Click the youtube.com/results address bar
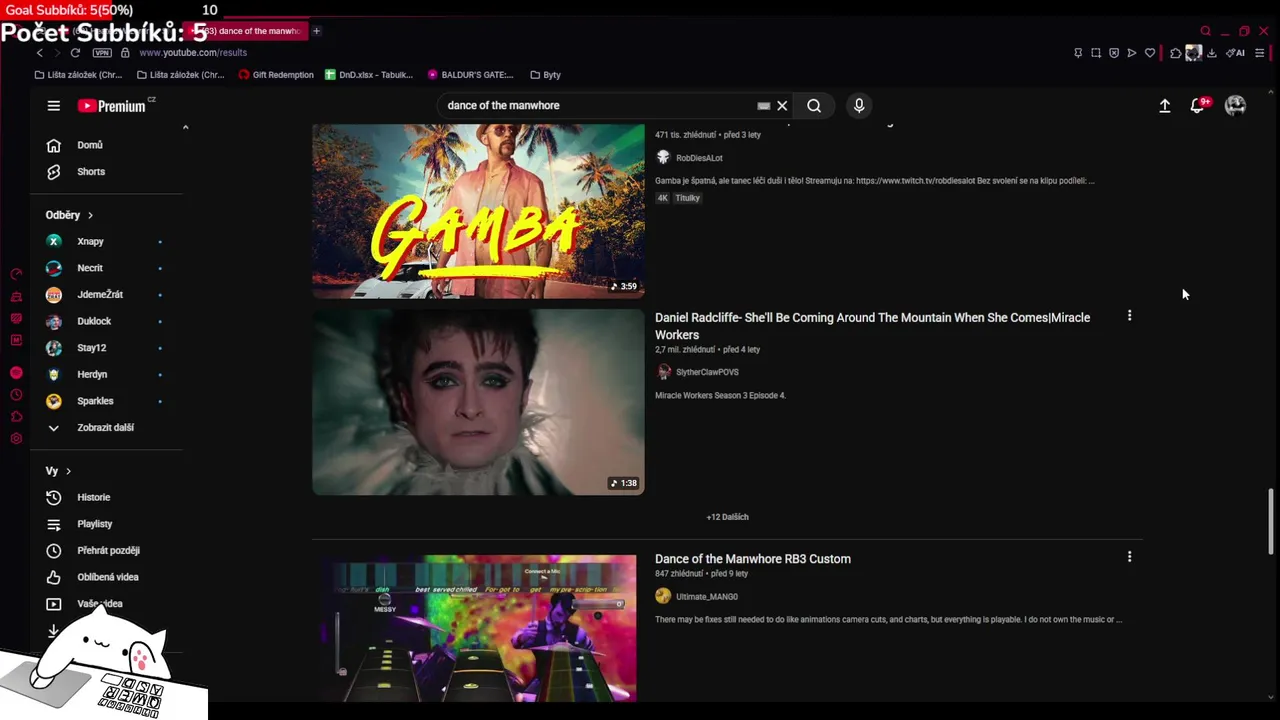Screen dimensions: 1280x720 coord(193,53)
